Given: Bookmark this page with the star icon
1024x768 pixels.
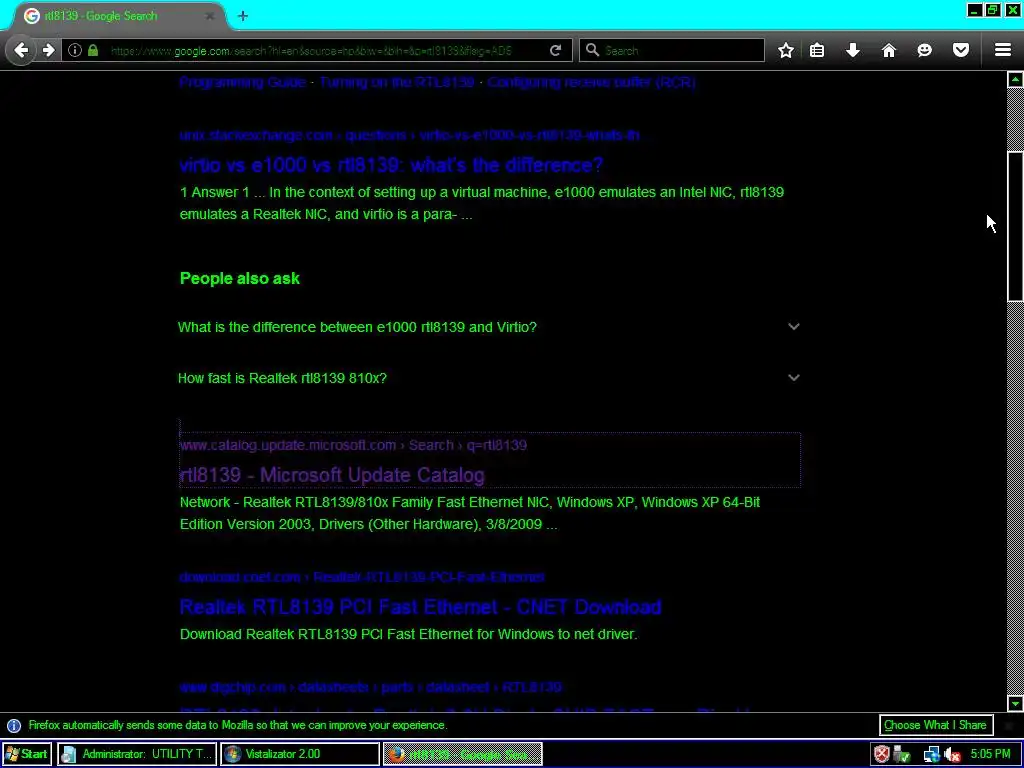Looking at the screenshot, I should pos(786,50).
